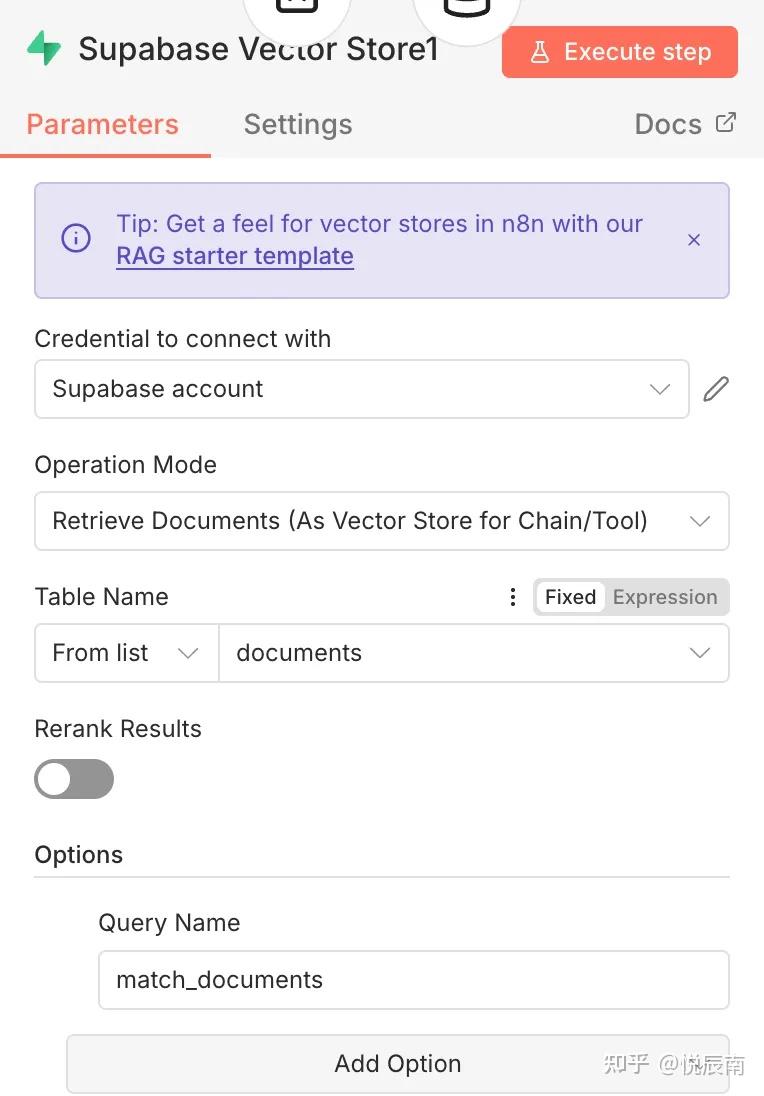Viewport: 764px width, 1096px height.
Task: Select the Parameters tab
Action: coord(103,124)
